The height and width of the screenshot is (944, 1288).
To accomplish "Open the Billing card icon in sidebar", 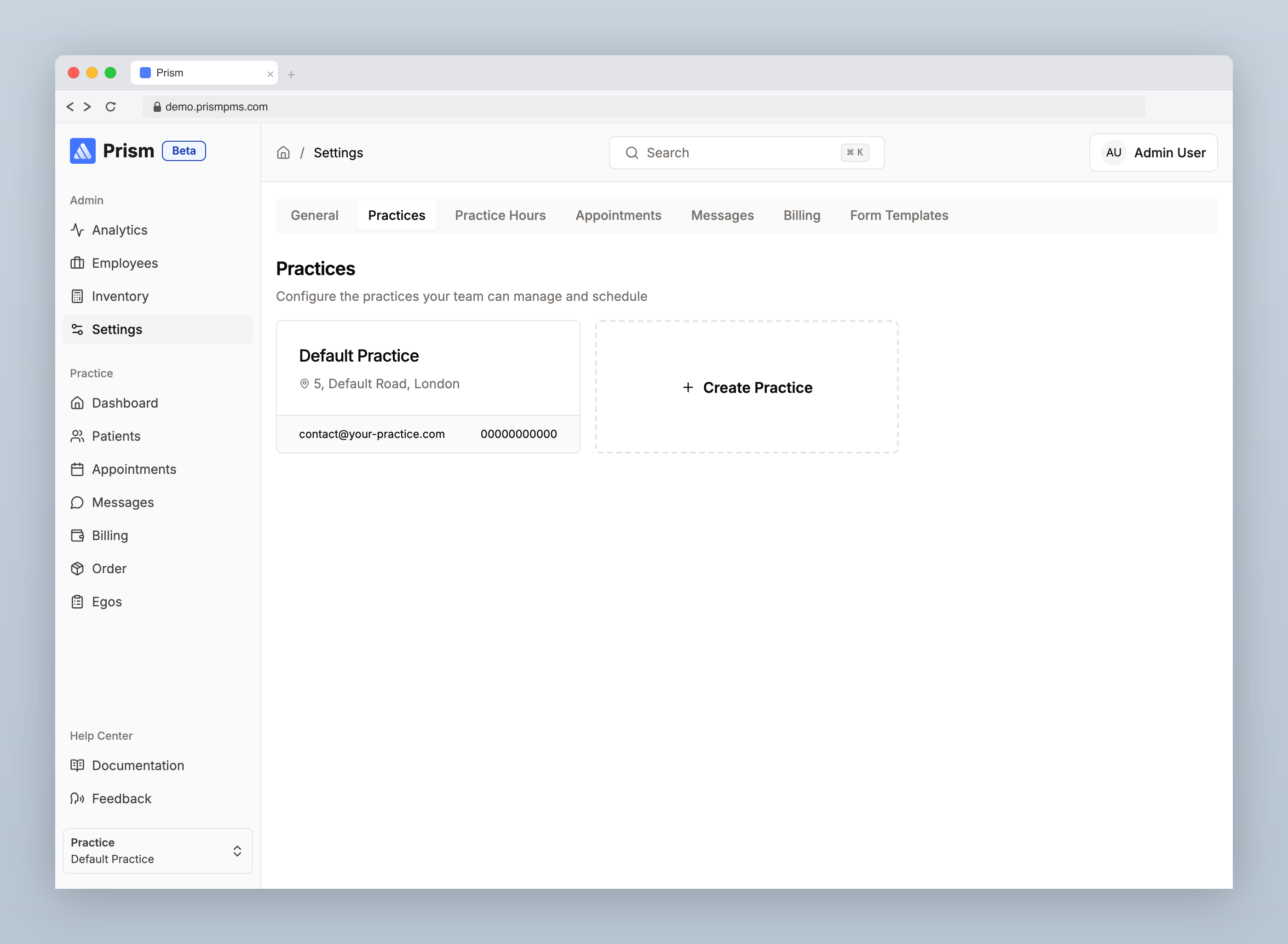I will (x=78, y=535).
